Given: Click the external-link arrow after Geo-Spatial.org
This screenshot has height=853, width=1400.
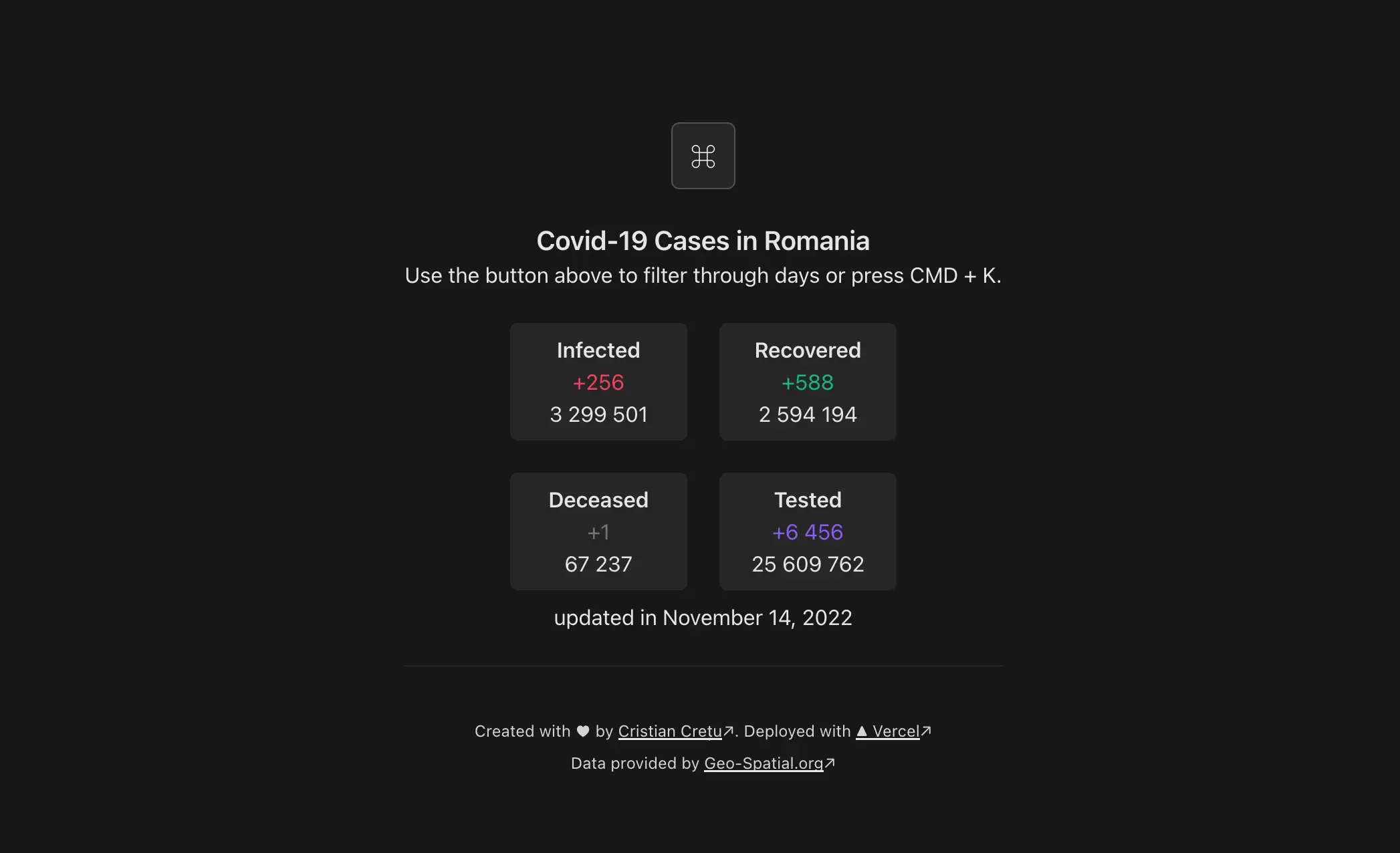Looking at the screenshot, I should click(829, 763).
